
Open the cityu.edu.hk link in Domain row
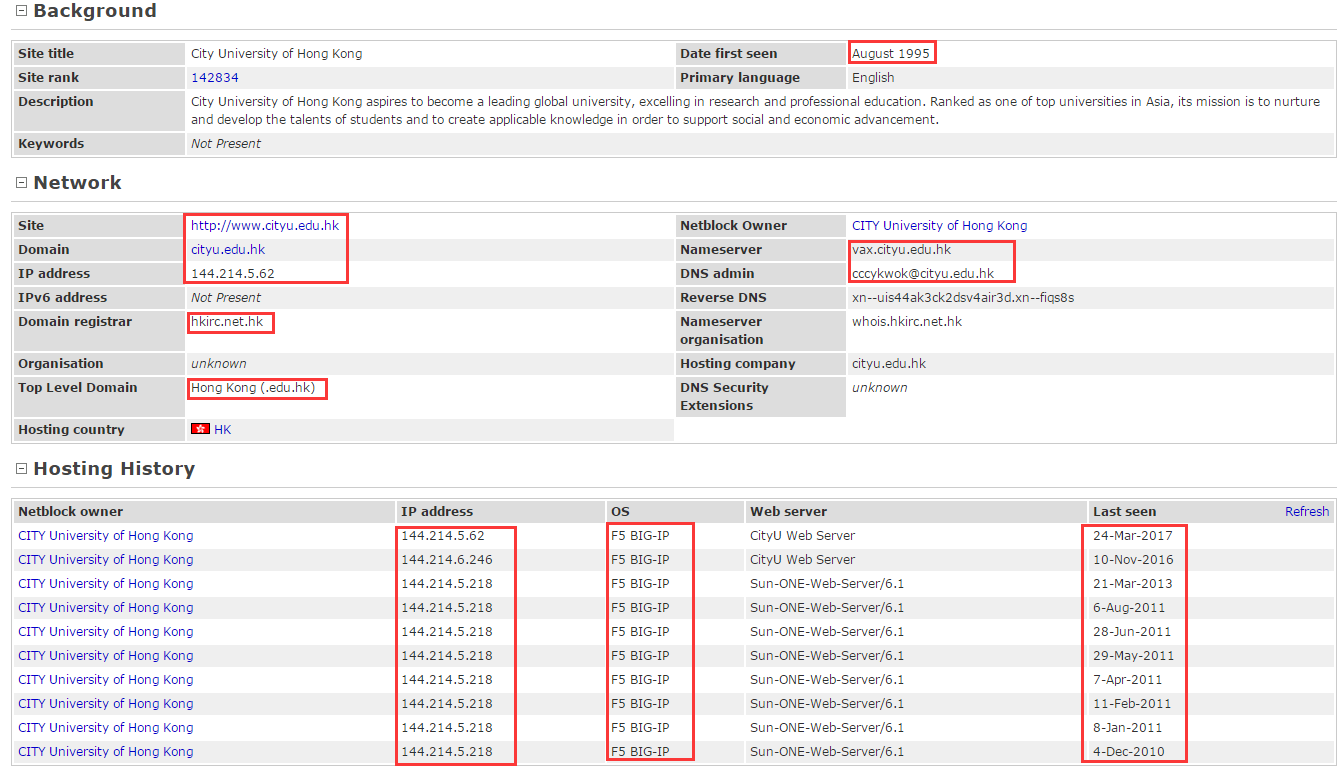click(228, 250)
